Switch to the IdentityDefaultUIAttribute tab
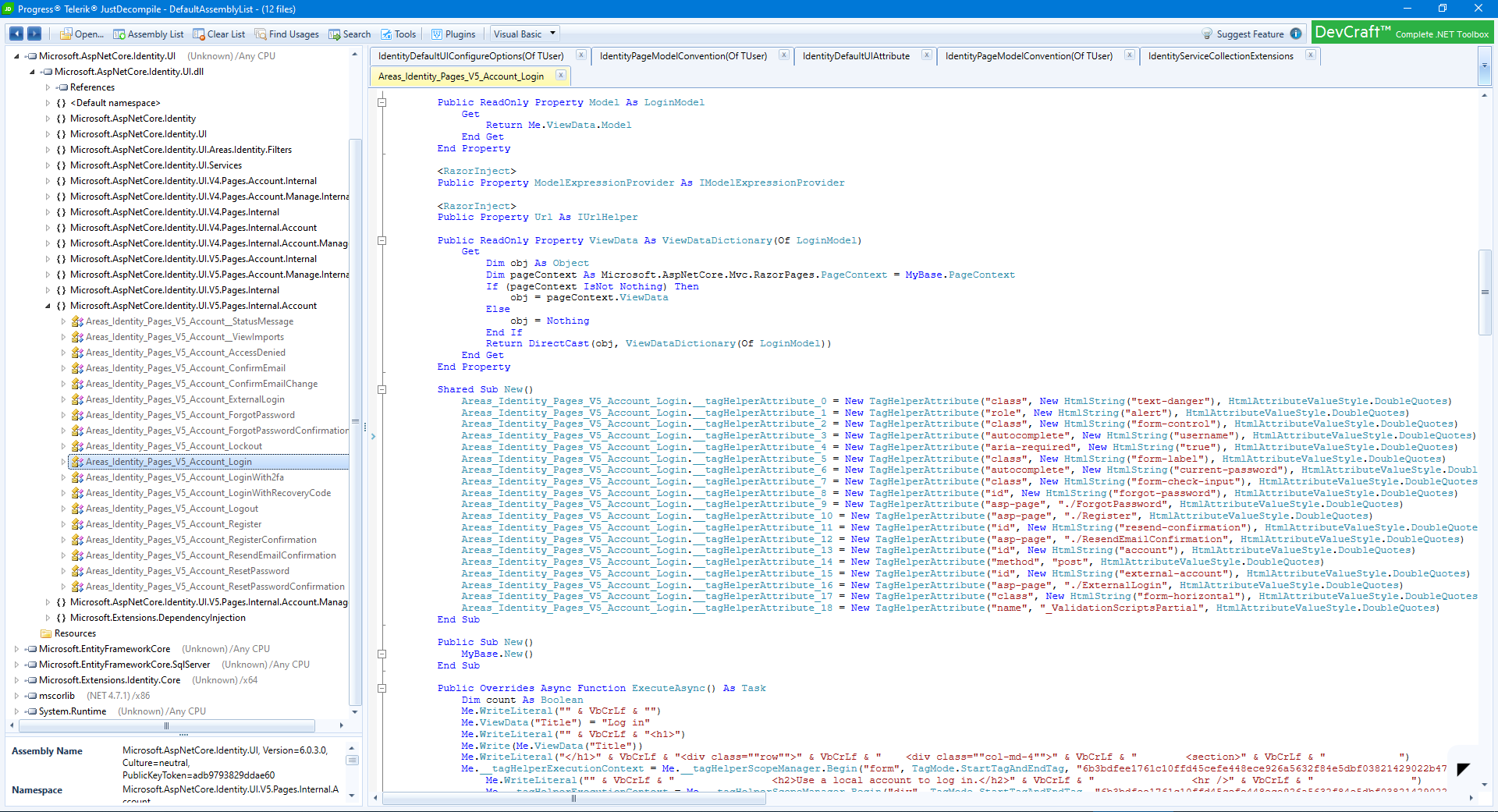1498x812 pixels. click(856, 56)
